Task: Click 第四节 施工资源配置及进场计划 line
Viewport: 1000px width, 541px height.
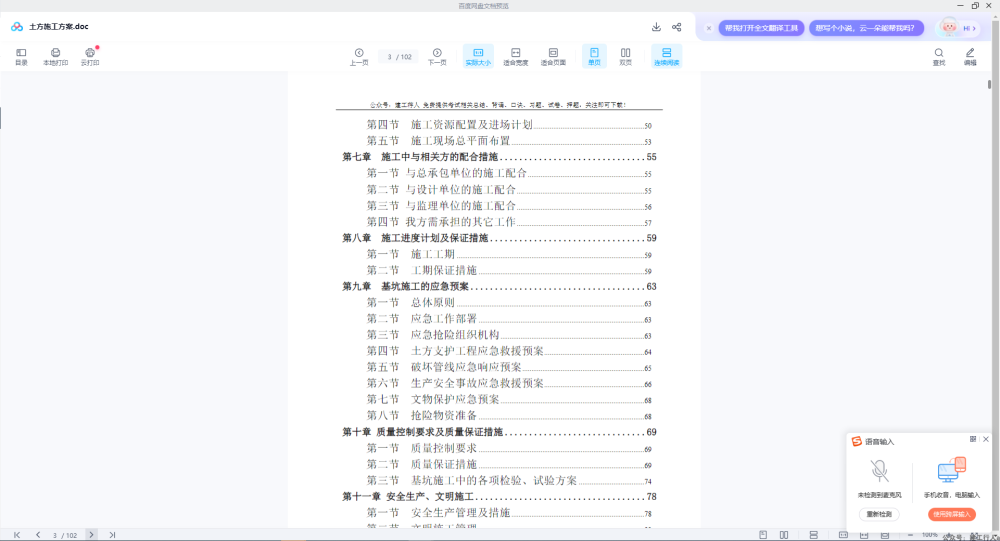Action: pyautogui.click(x=509, y=125)
